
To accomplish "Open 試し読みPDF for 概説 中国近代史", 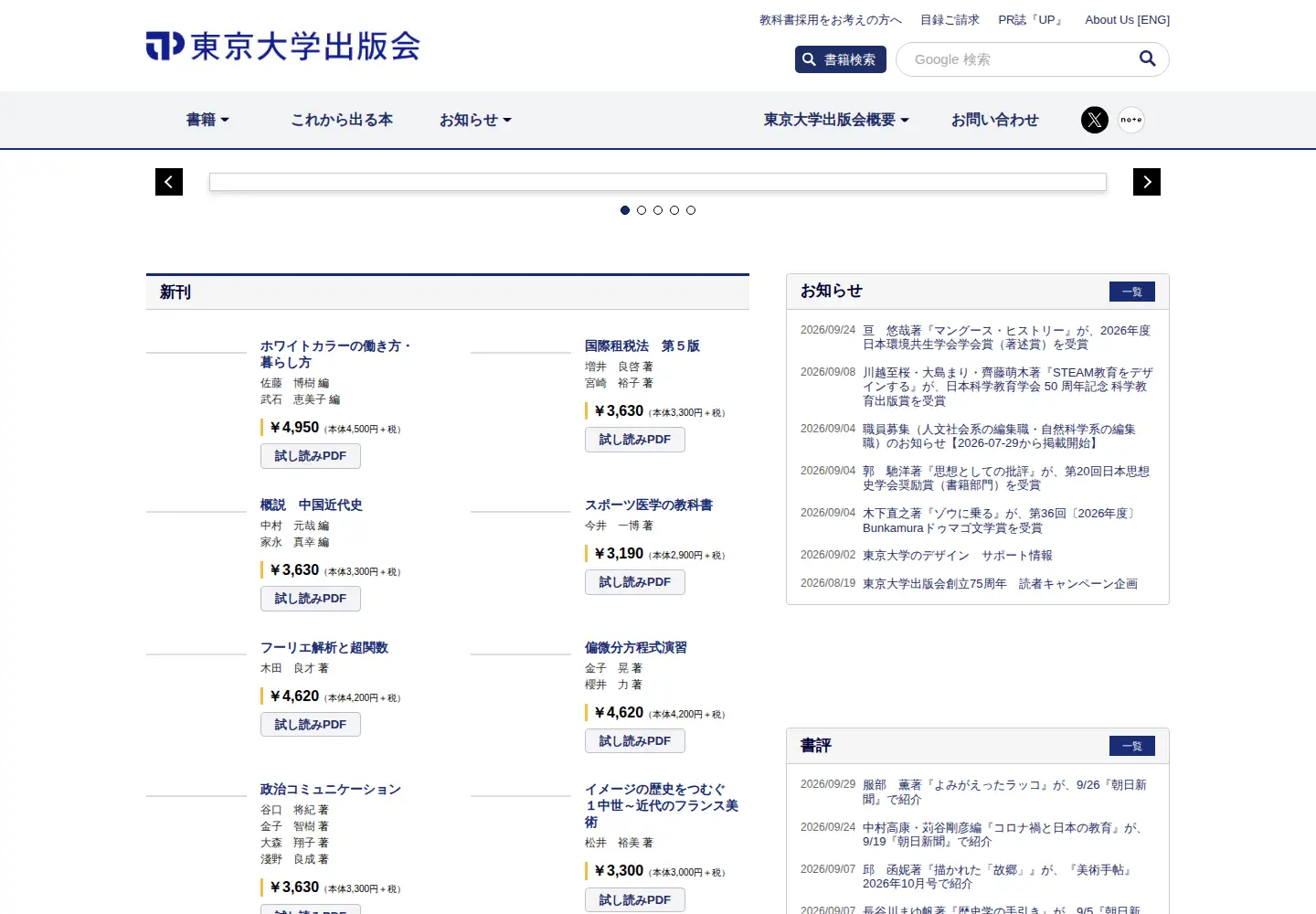I will point(311,599).
